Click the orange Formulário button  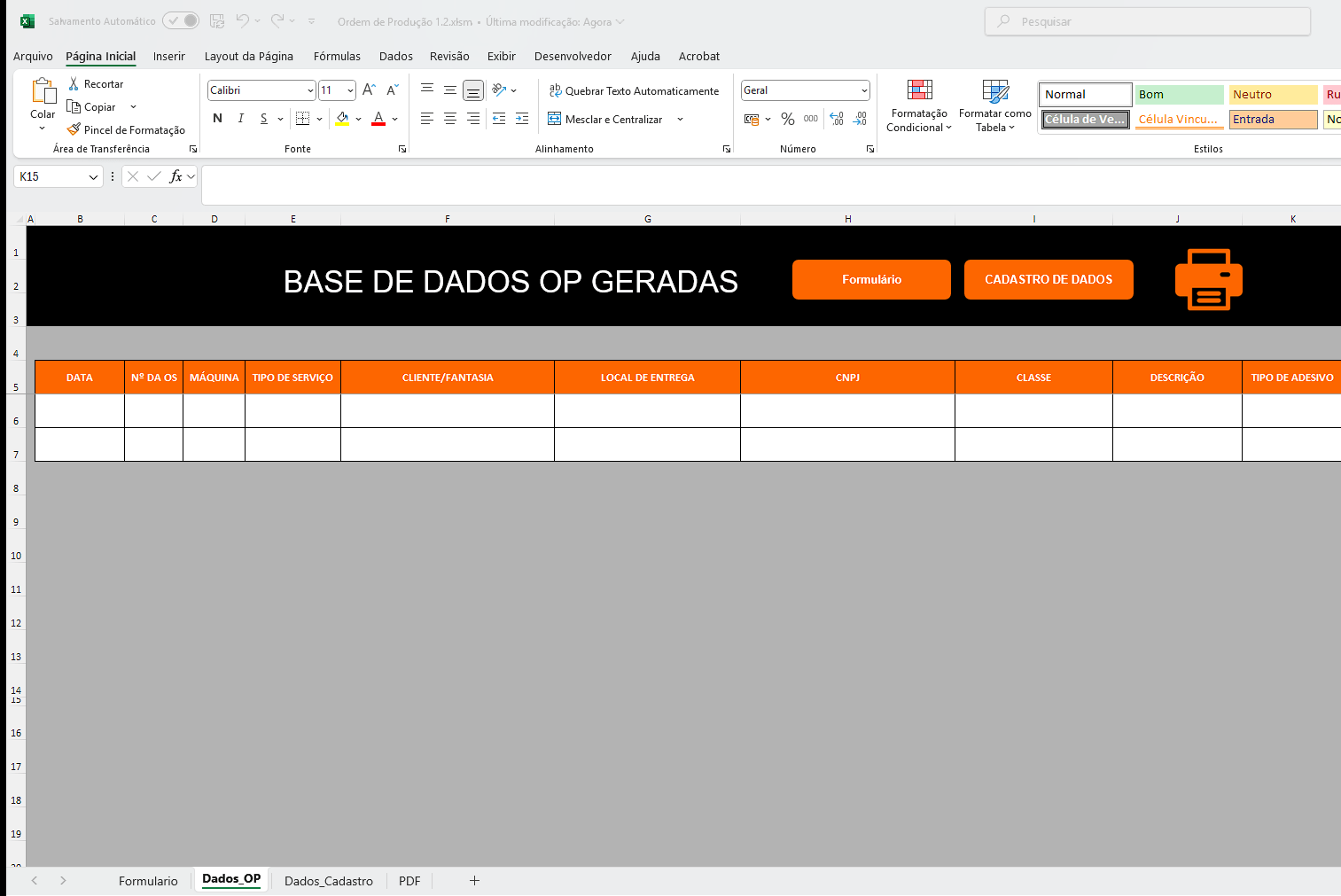(871, 279)
